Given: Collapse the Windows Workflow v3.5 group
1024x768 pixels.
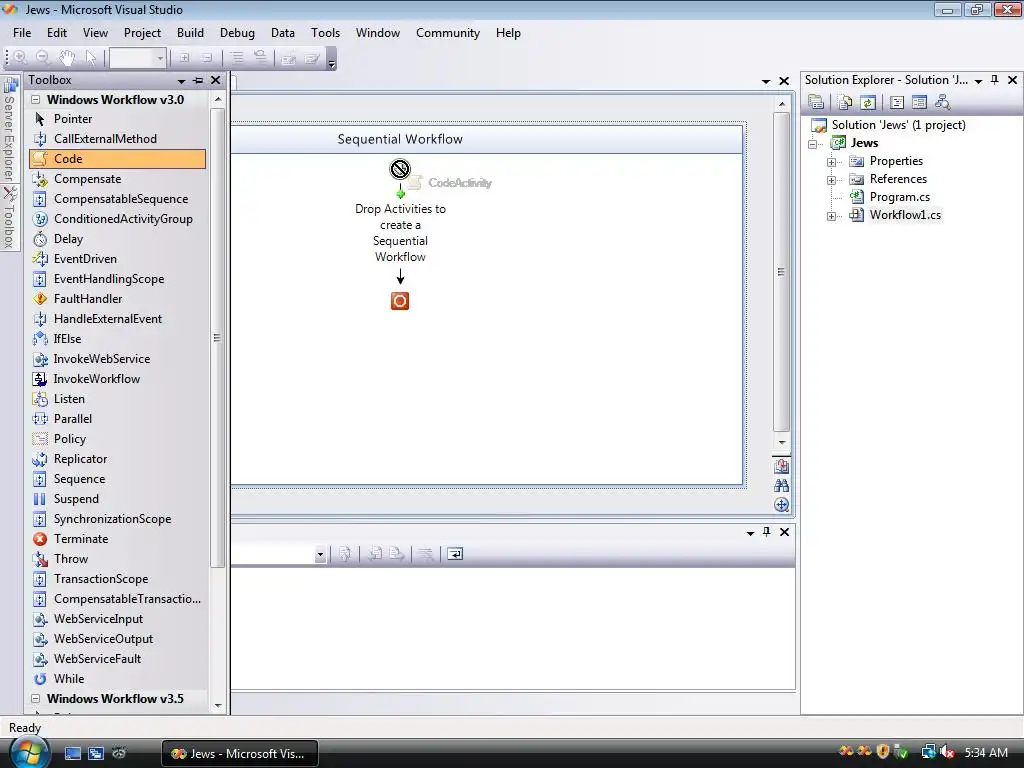Looking at the screenshot, I should [36, 699].
